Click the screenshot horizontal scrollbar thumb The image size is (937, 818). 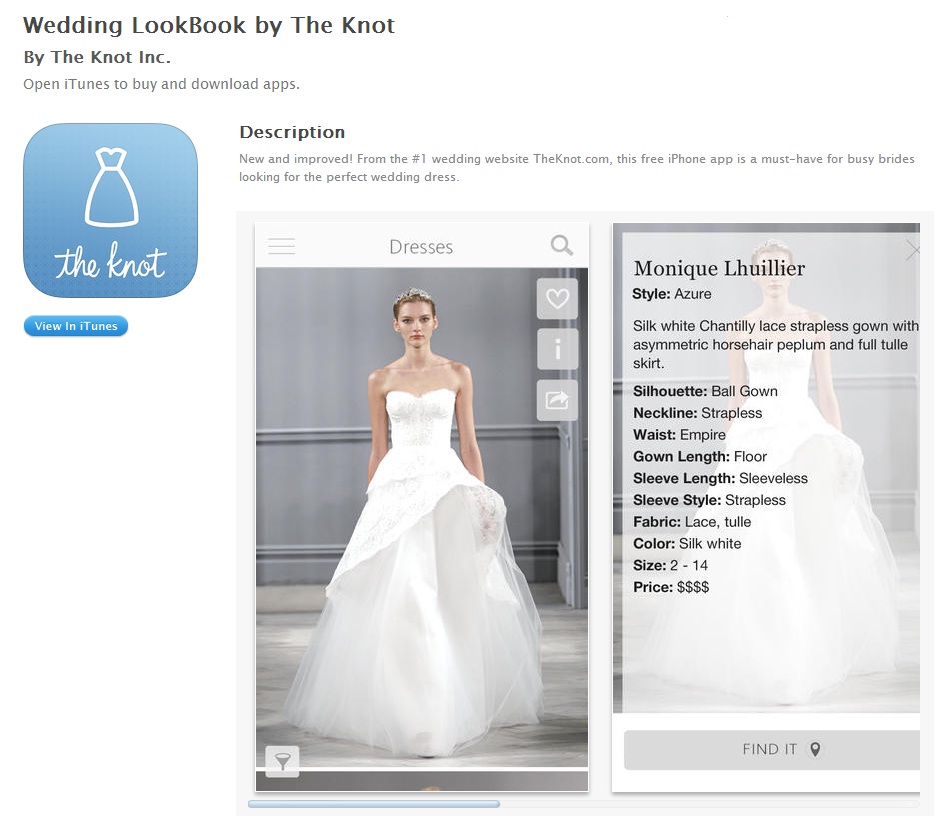point(373,804)
